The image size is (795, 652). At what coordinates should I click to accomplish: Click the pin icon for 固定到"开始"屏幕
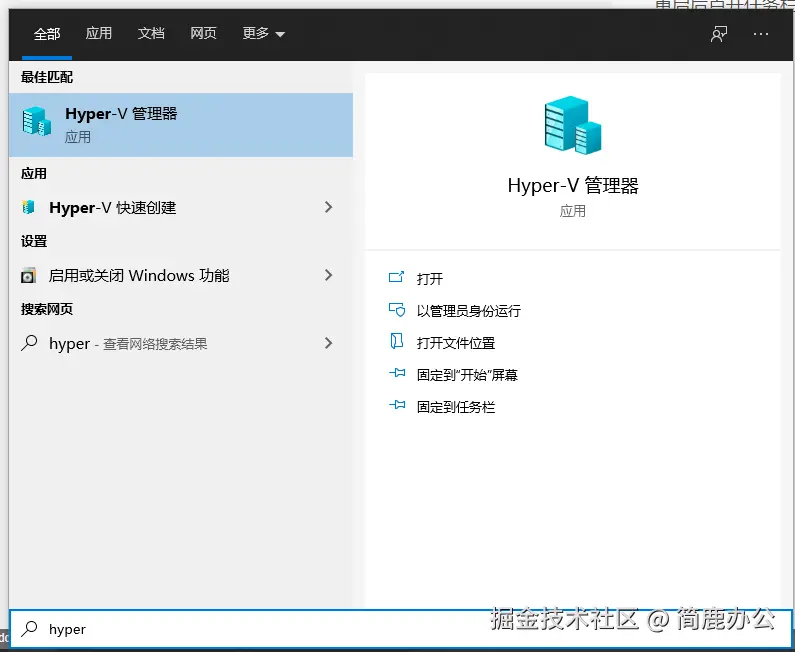point(397,373)
